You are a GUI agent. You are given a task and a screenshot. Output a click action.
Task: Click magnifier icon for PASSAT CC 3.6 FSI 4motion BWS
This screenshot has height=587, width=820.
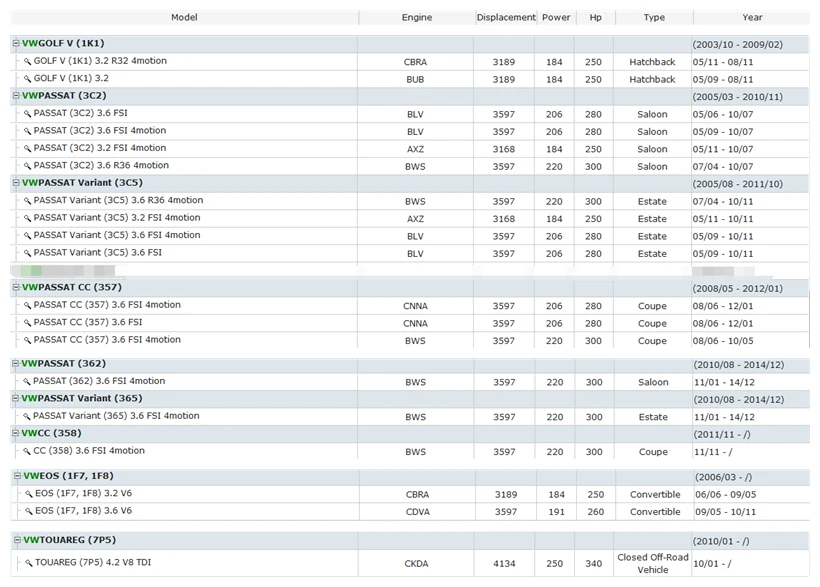[x=27, y=341]
